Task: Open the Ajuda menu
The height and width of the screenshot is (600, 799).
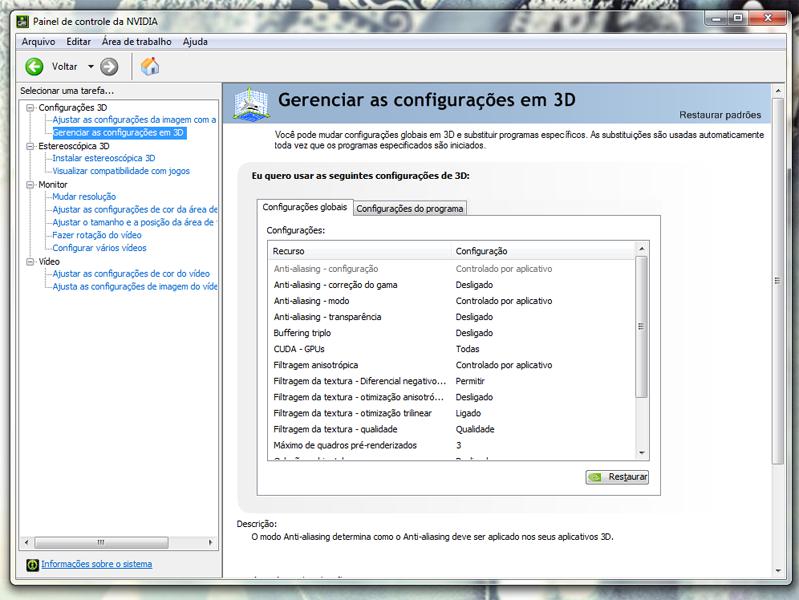Action: pos(195,42)
